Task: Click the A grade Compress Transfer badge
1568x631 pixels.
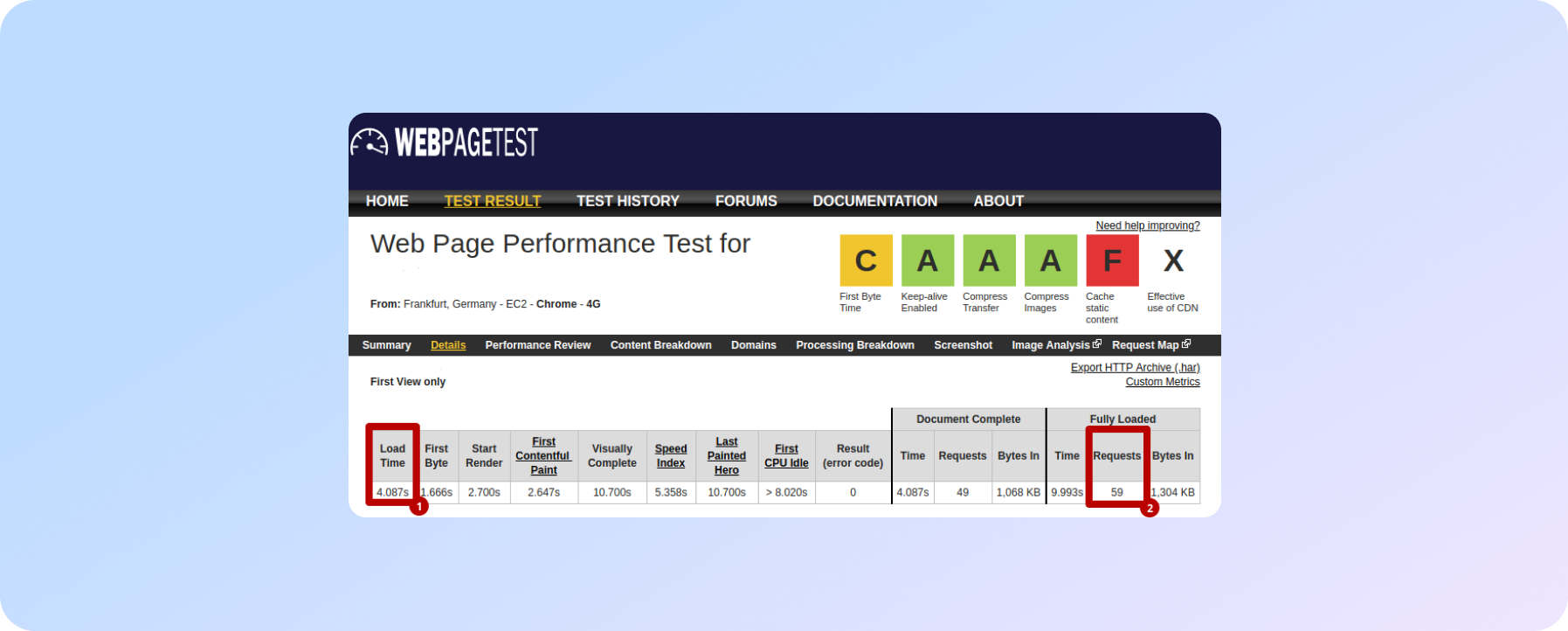Action: [x=989, y=260]
